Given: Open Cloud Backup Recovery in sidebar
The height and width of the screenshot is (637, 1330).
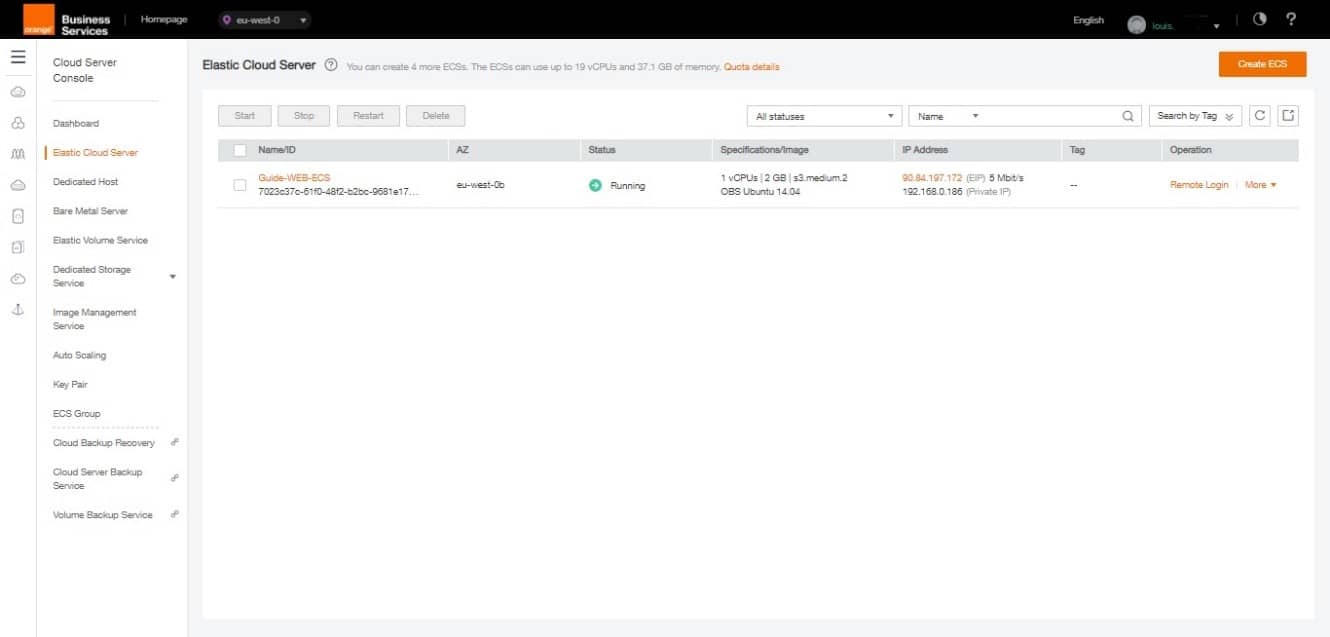Looking at the screenshot, I should tap(104, 442).
